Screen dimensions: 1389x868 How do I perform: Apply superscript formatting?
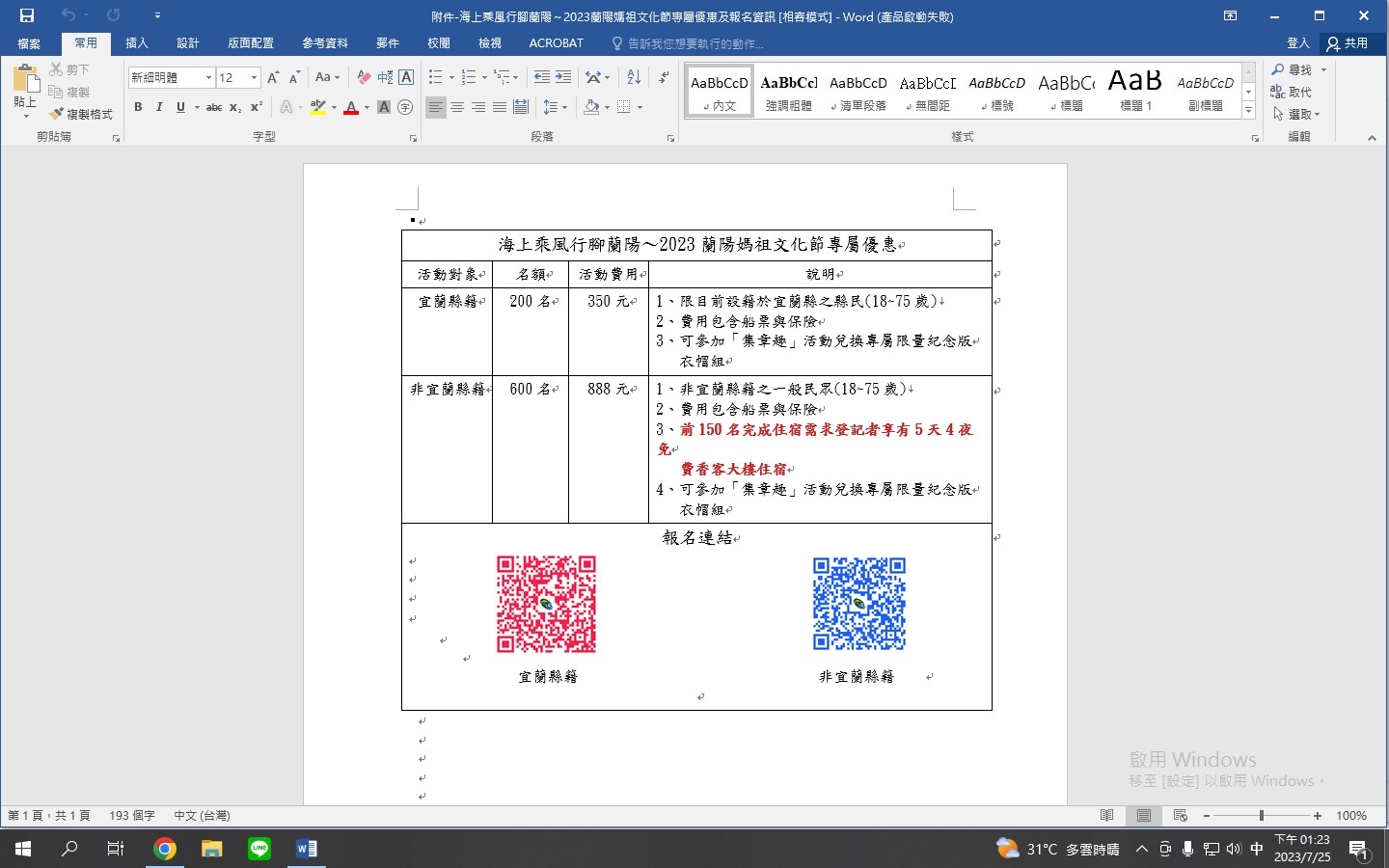(x=257, y=107)
